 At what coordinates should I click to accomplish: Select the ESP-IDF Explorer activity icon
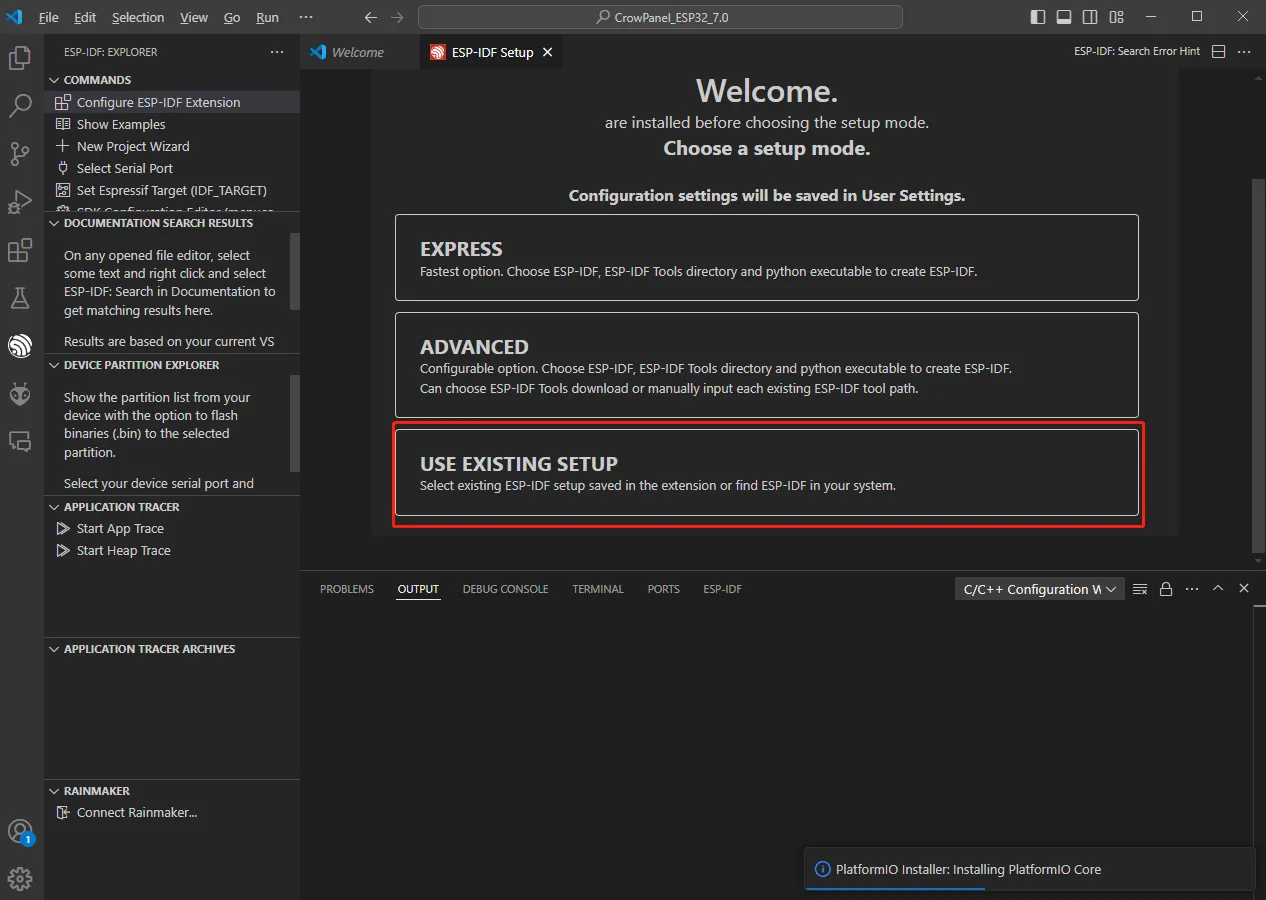point(20,346)
